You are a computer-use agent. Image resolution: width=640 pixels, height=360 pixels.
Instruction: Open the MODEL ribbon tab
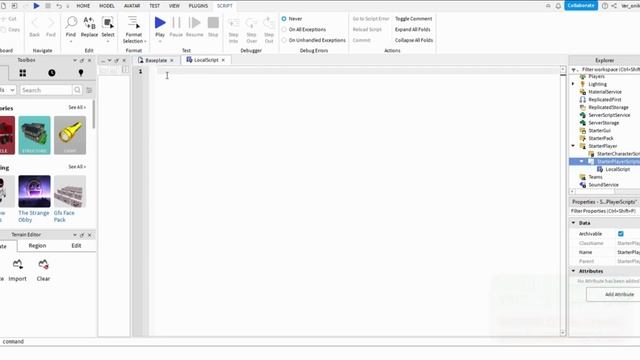pyautogui.click(x=107, y=6)
